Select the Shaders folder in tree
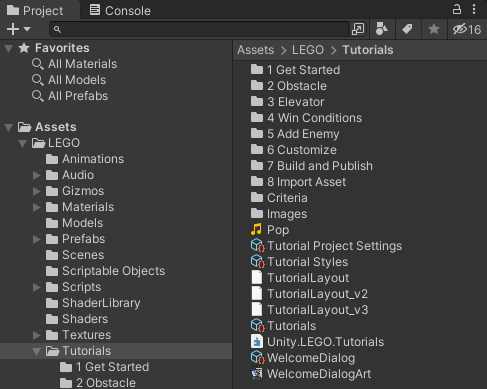Image resolution: width=487 pixels, height=389 pixels. (x=77, y=319)
